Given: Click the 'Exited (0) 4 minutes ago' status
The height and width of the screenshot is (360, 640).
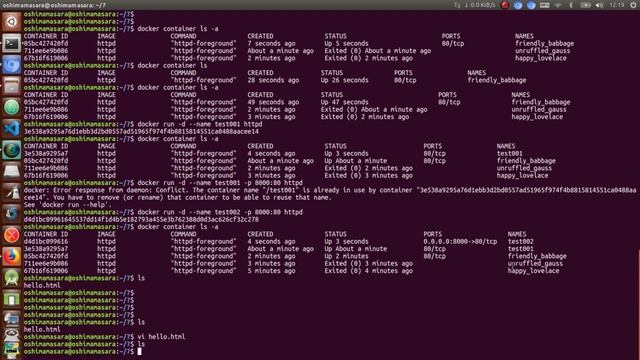Looking at the screenshot, I should click(368, 271).
